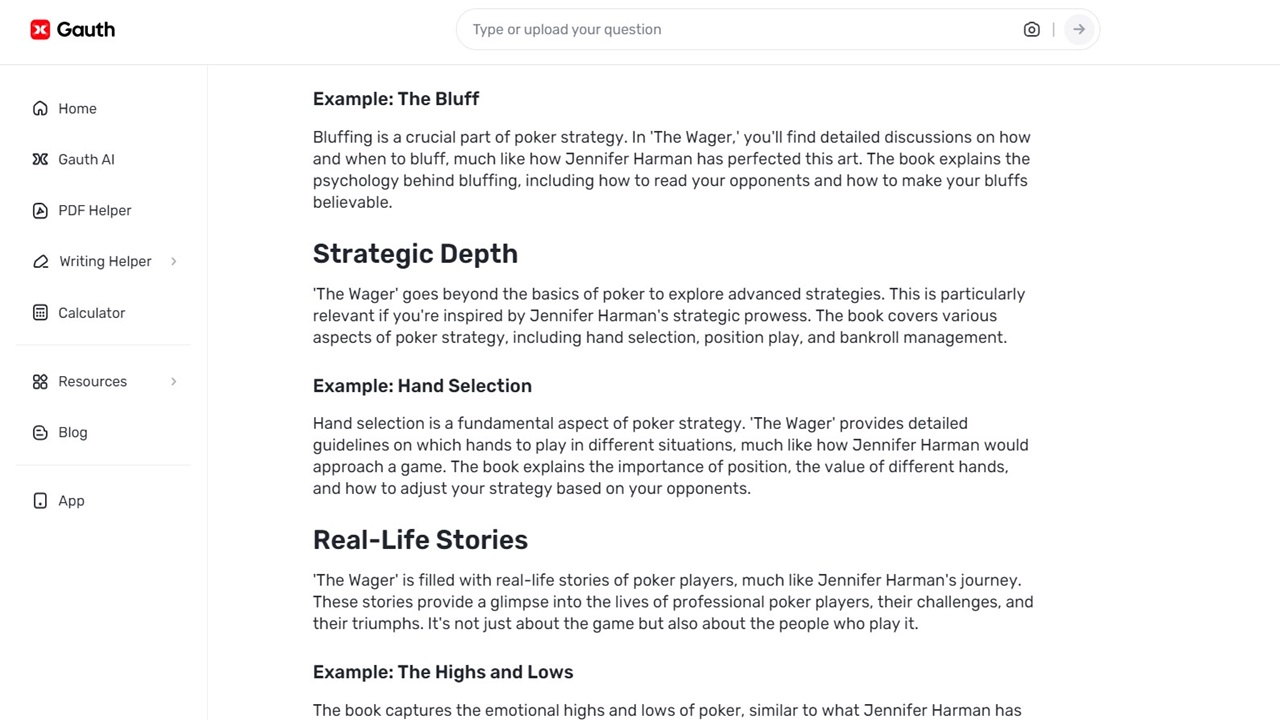Click the Writing Helper pen icon
The width and height of the screenshot is (1280, 720).
pyautogui.click(x=40, y=262)
